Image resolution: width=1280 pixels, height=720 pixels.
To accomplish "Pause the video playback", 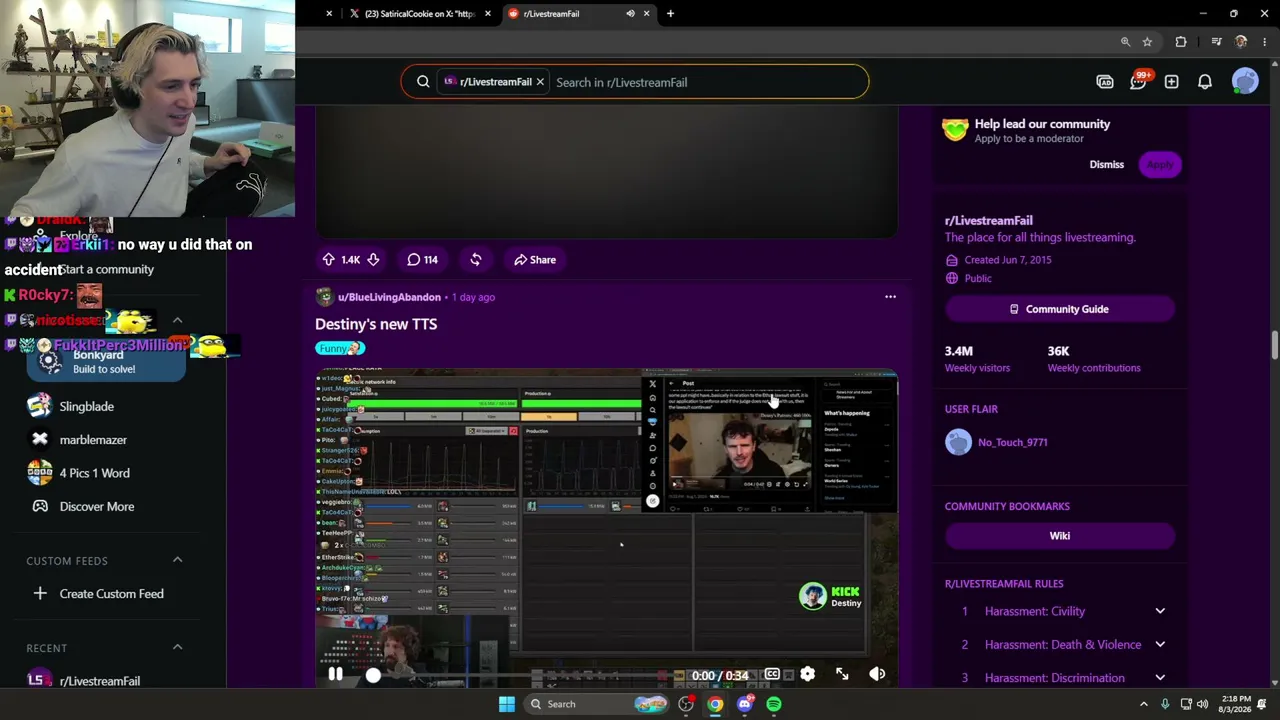I will [x=336, y=675].
